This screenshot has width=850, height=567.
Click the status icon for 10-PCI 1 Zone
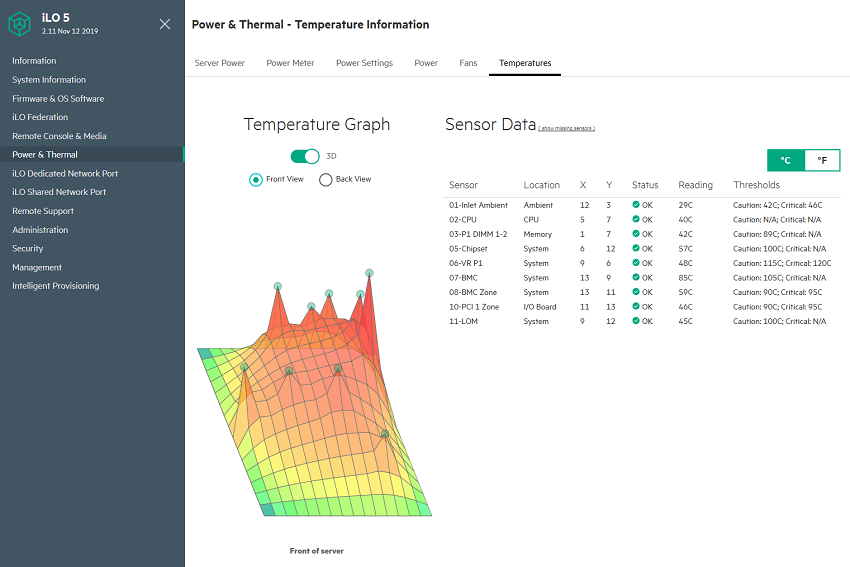pyautogui.click(x=636, y=307)
